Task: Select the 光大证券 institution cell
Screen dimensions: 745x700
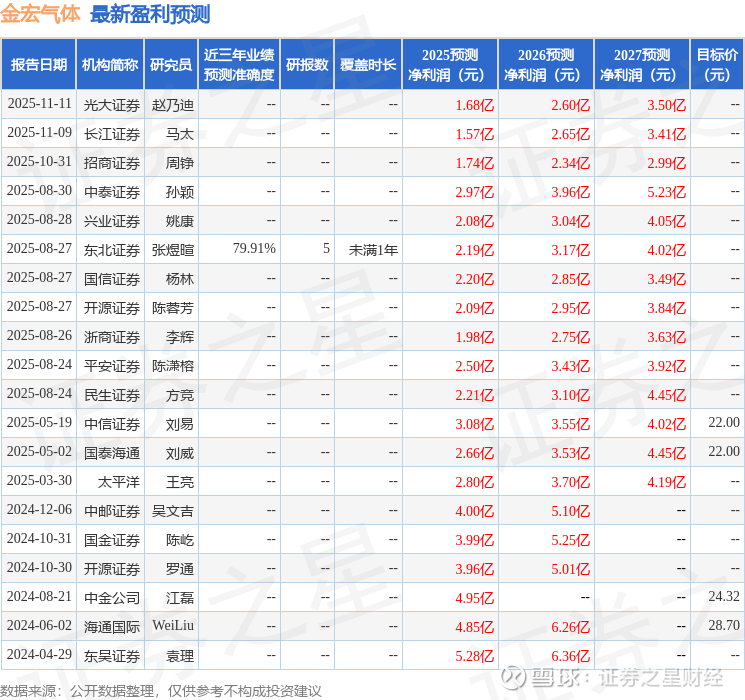Action: 112,105
